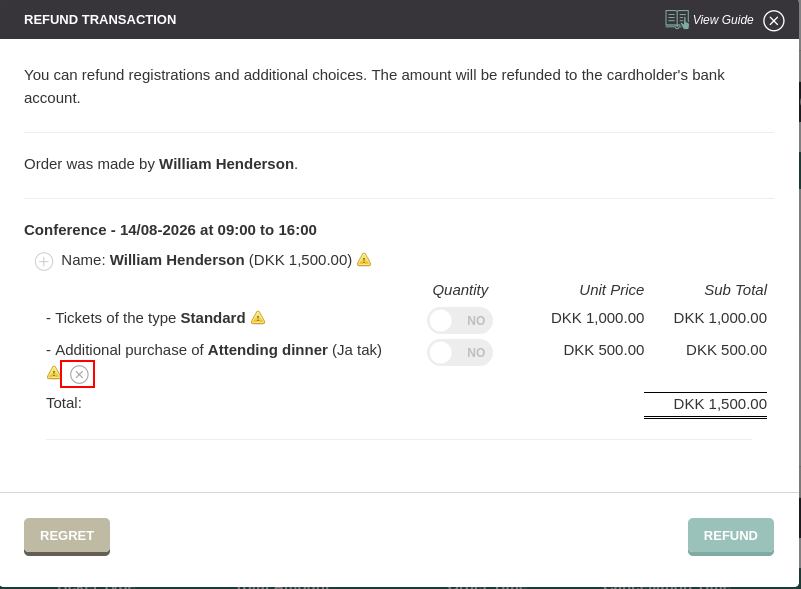Close the Refund Transaction dialog
This screenshot has height=589, width=801.
[x=773, y=20]
